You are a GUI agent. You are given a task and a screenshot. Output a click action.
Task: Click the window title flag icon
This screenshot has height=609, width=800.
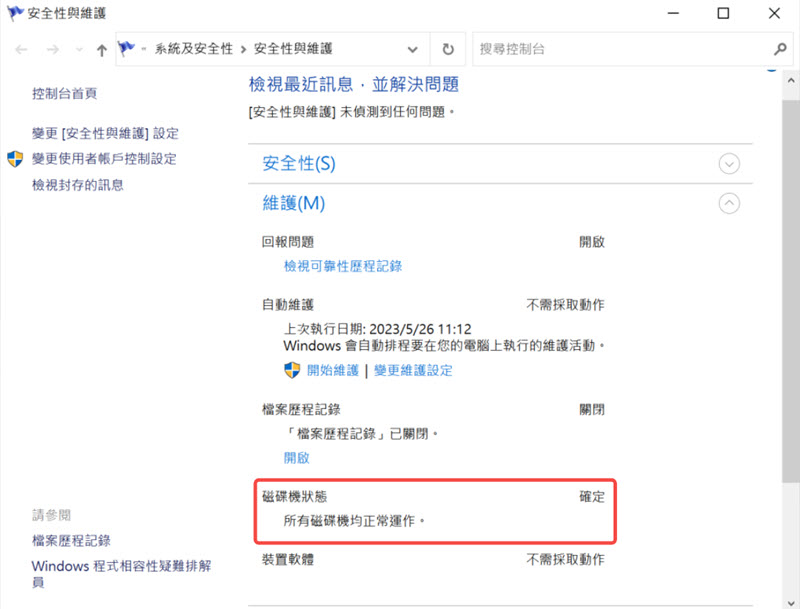15,13
